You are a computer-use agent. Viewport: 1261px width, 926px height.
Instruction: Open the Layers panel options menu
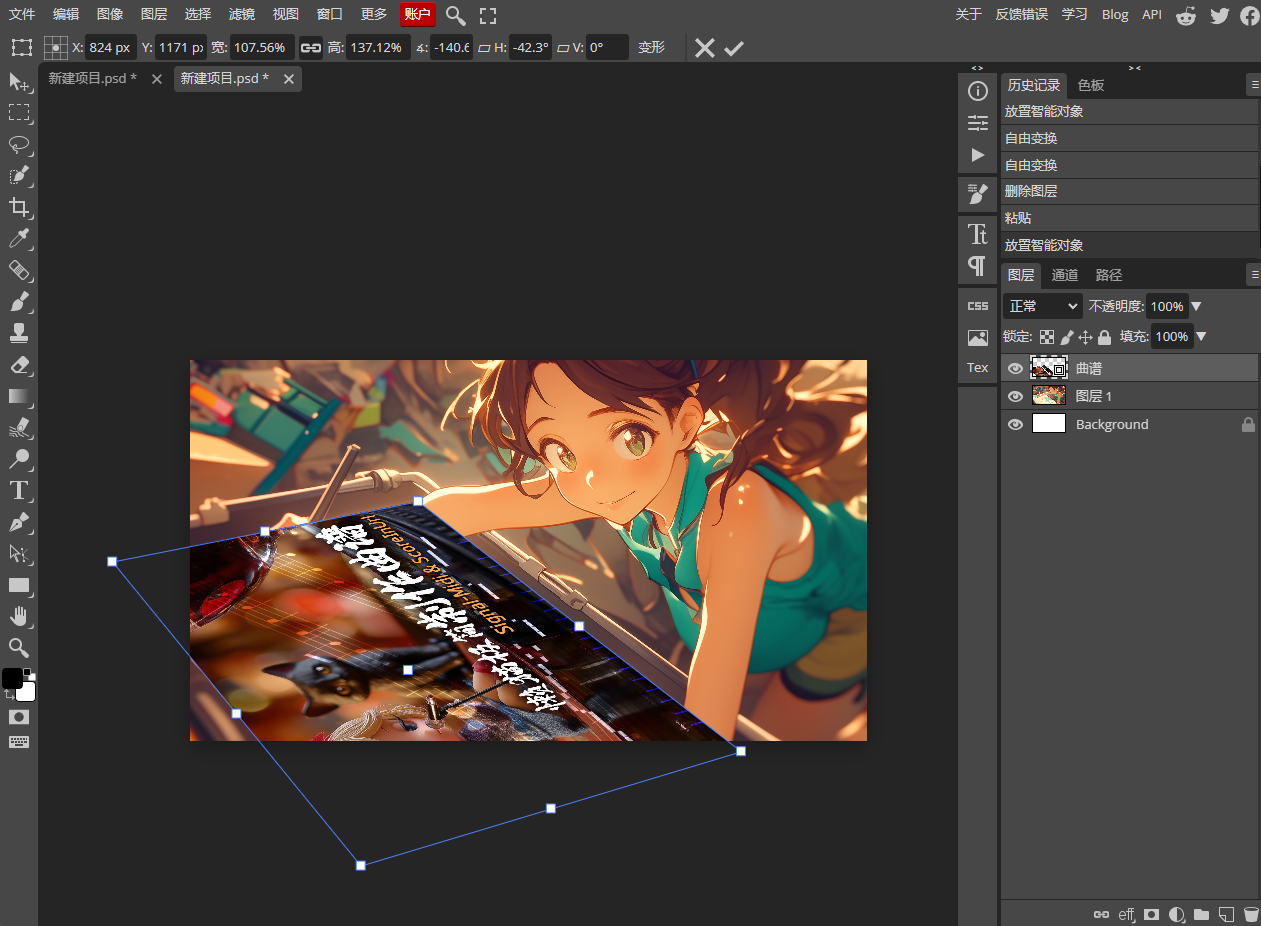pos(1253,275)
